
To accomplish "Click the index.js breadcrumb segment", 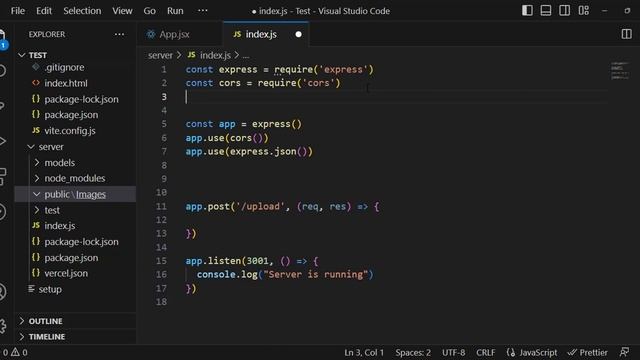I will (x=210, y=55).
